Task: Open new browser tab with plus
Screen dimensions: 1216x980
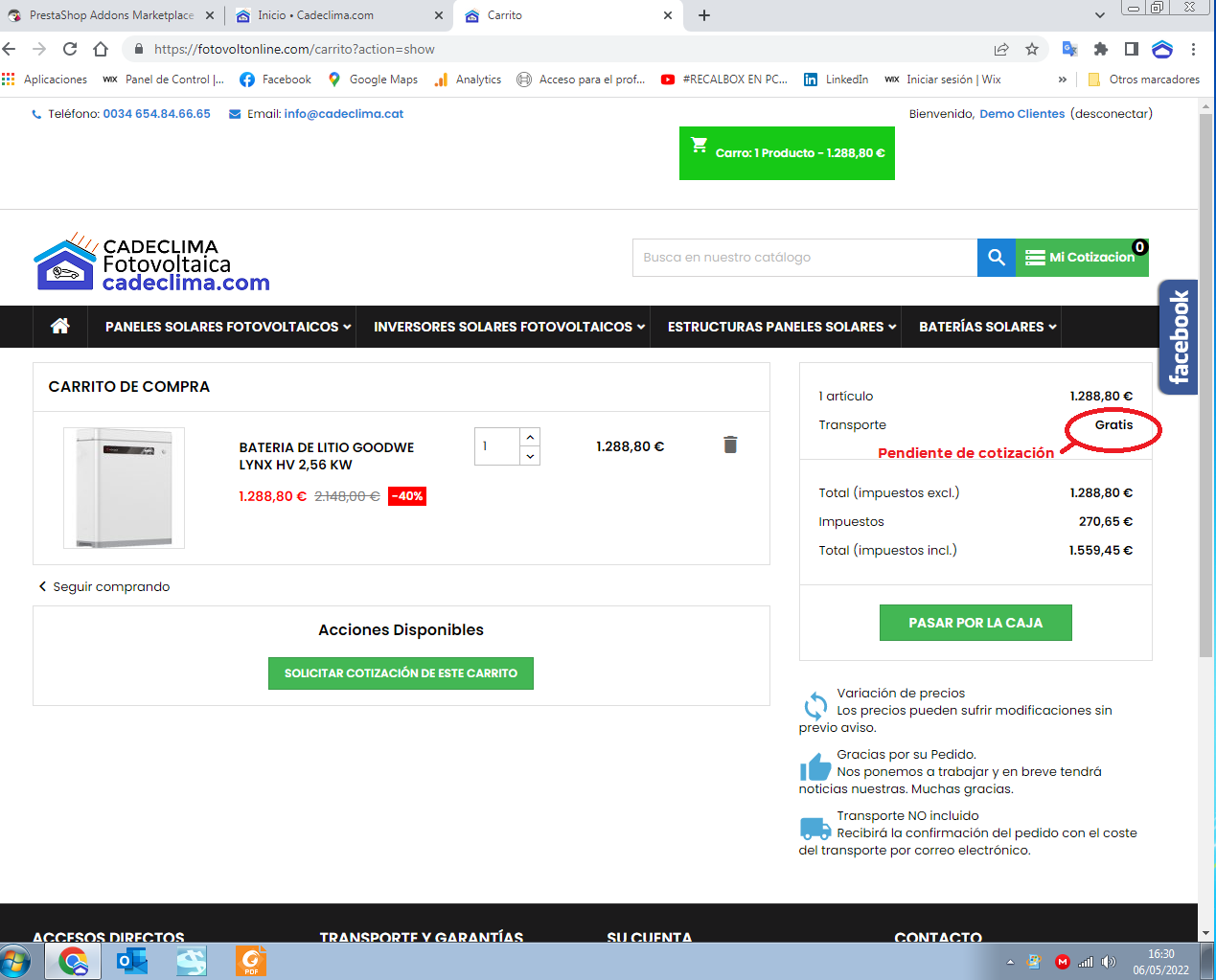Action: click(704, 15)
